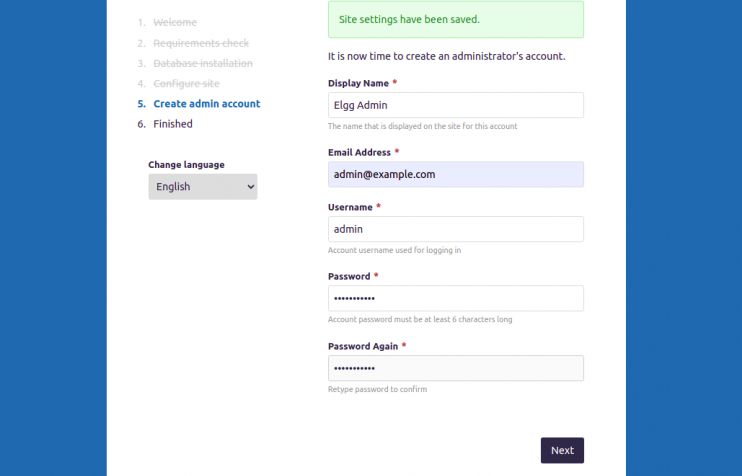742x476 pixels.
Task: Focus the Password Again field
Action: [x=455, y=368]
